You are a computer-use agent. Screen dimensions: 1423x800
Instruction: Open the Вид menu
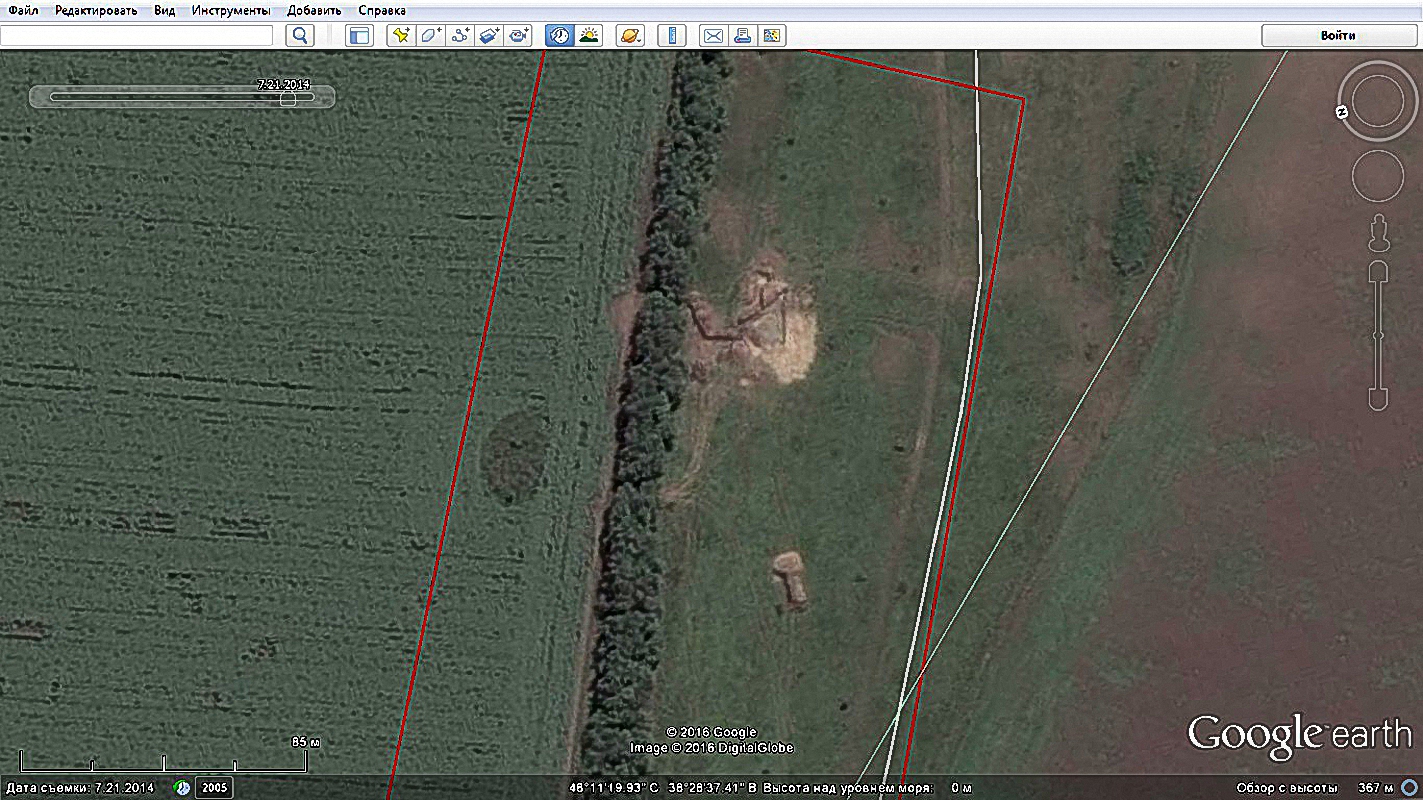point(164,10)
